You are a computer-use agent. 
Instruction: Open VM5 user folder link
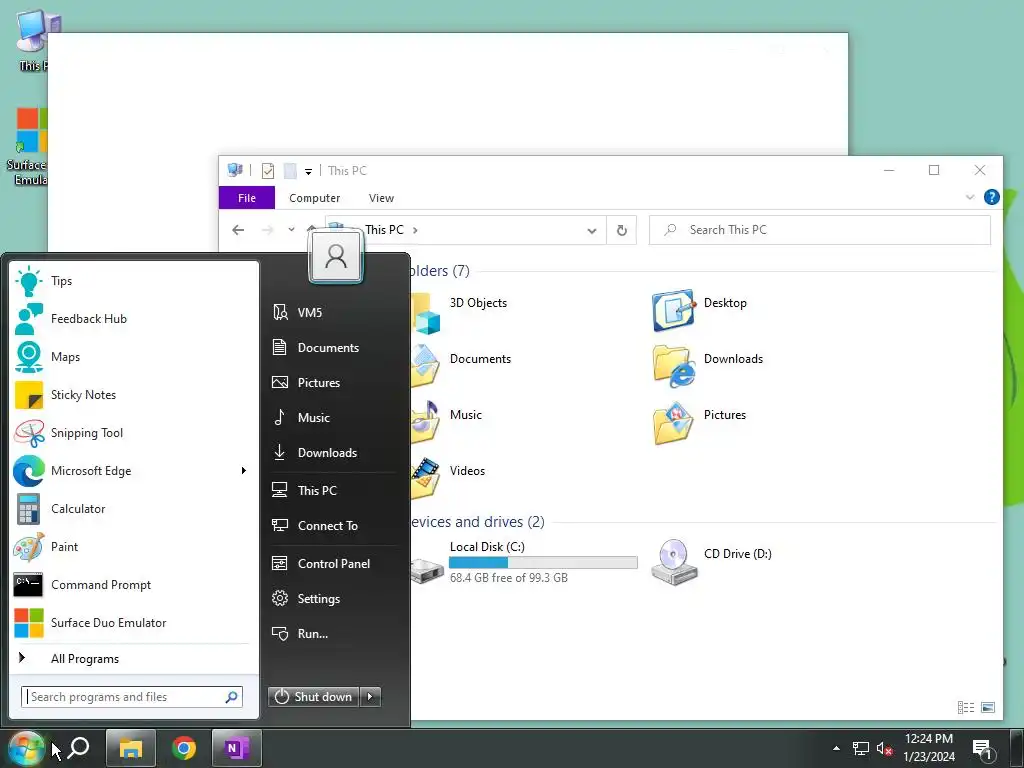click(x=333, y=312)
